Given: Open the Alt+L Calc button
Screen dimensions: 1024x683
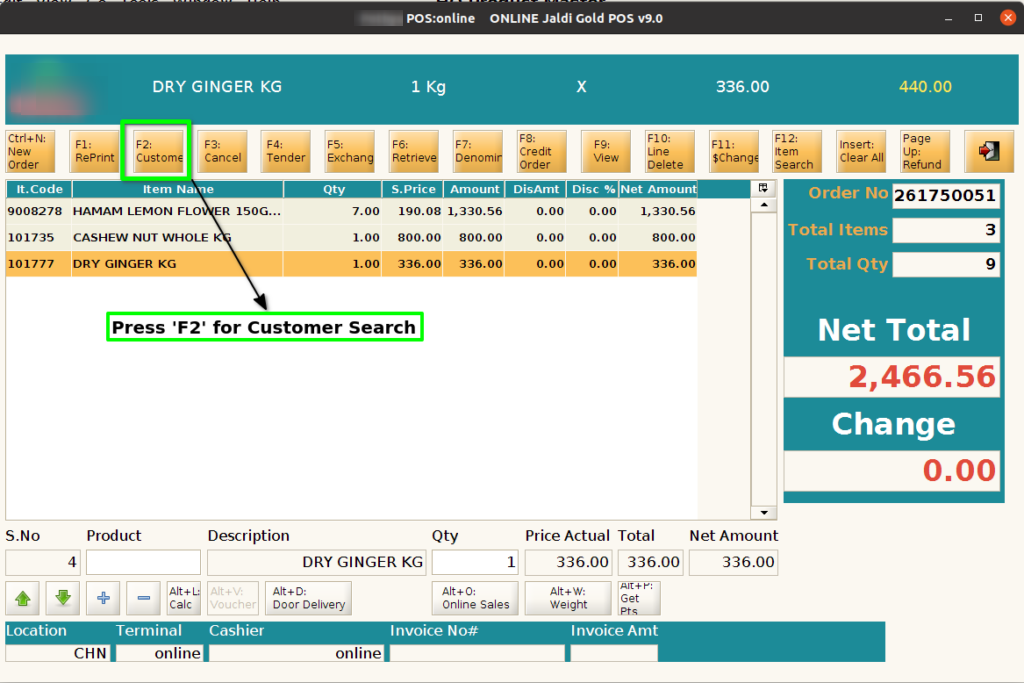Looking at the screenshot, I should (184, 598).
